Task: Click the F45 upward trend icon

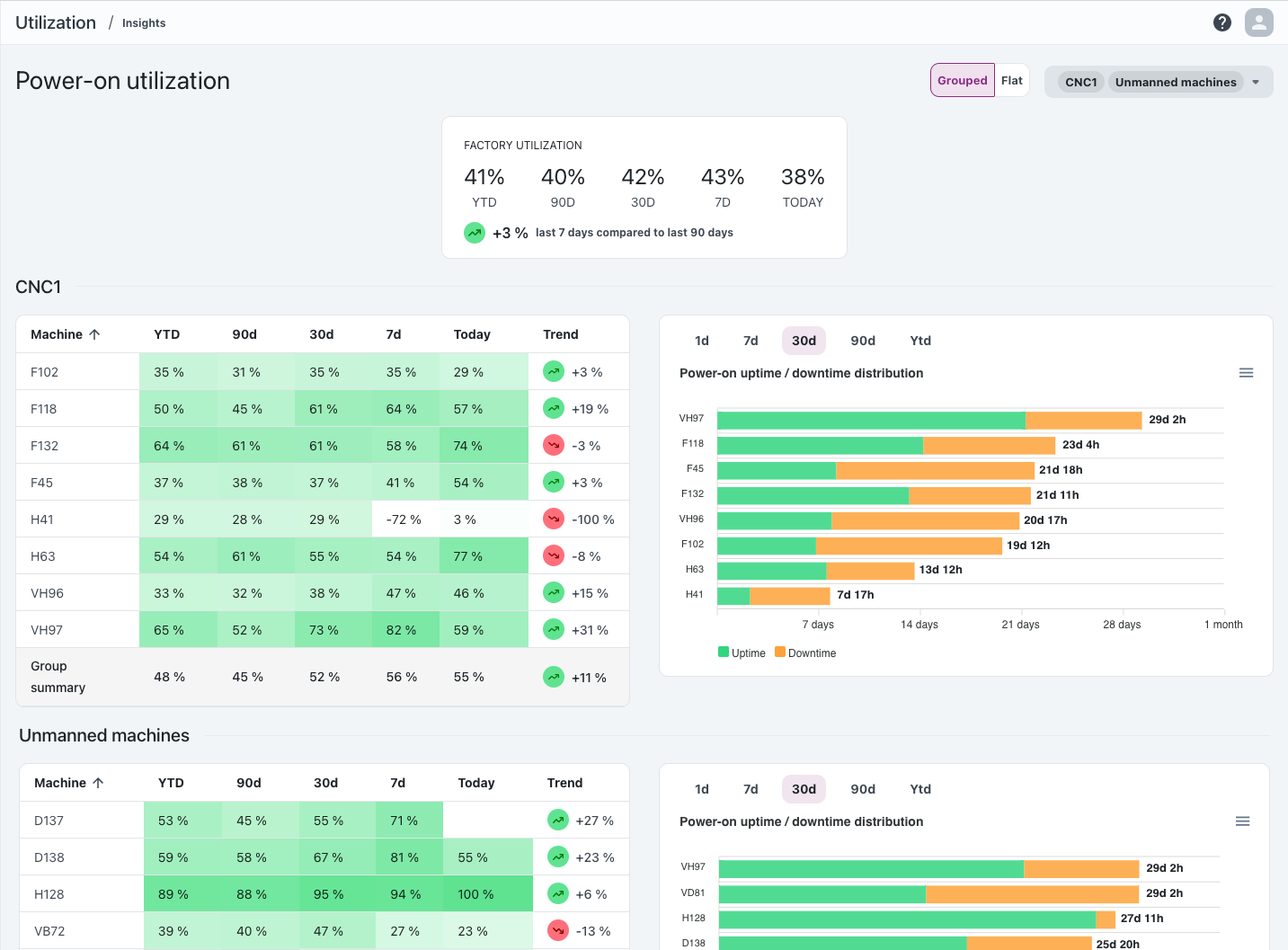Action: click(554, 482)
